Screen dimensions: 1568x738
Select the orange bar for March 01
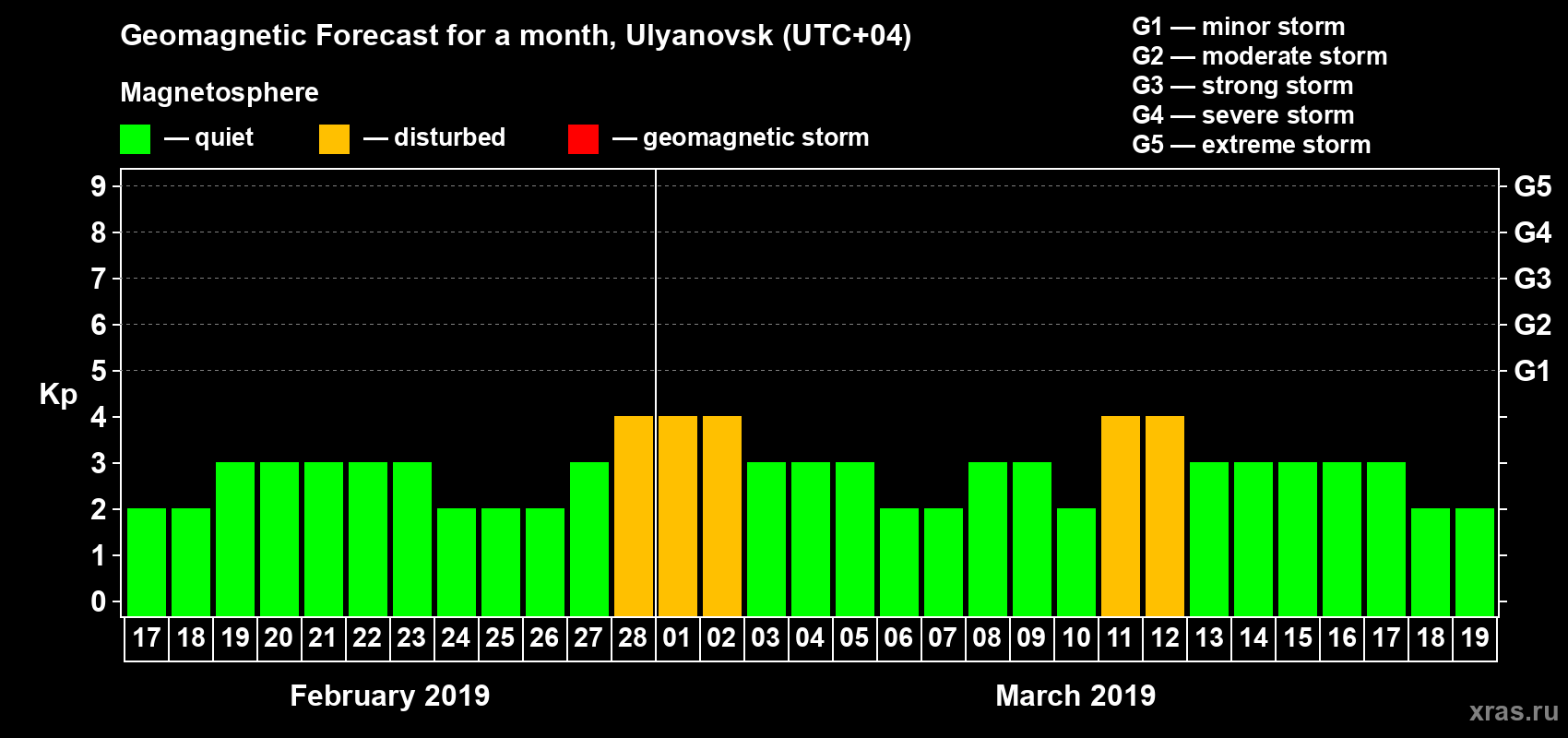point(678,517)
